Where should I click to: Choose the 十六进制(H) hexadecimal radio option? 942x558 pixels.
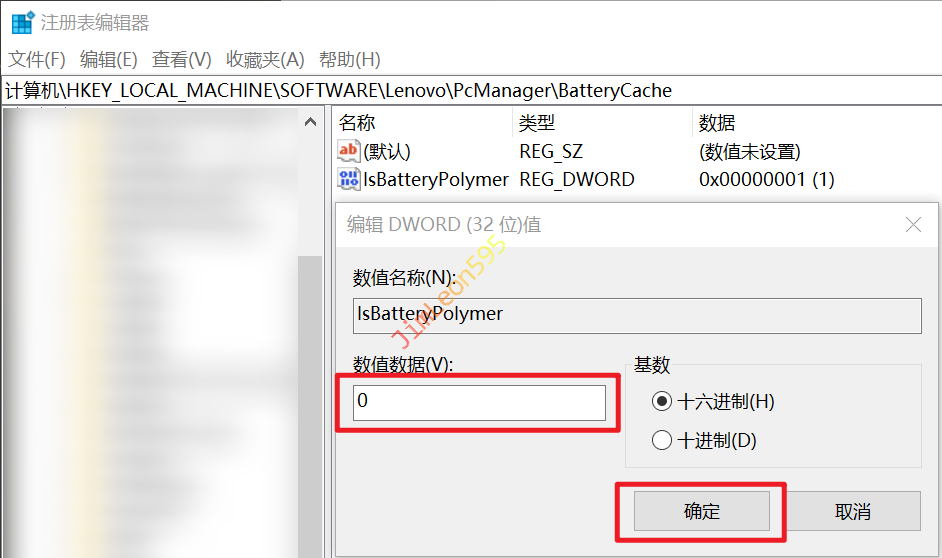click(x=661, y=402)
